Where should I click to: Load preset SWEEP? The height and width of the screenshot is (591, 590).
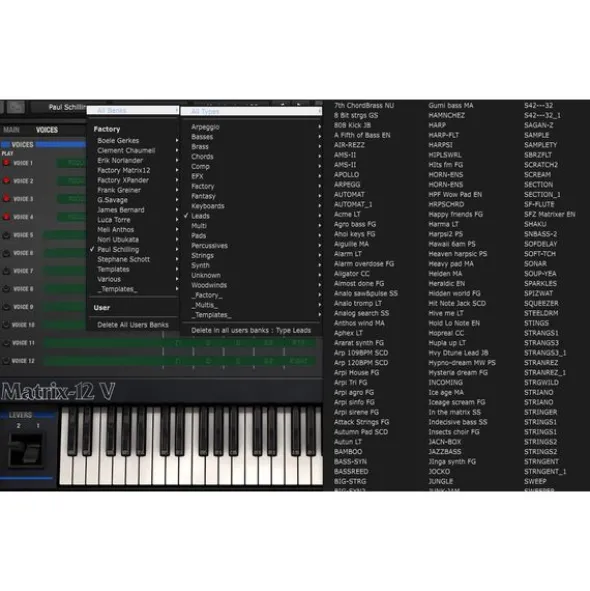[x=535, y=481]
